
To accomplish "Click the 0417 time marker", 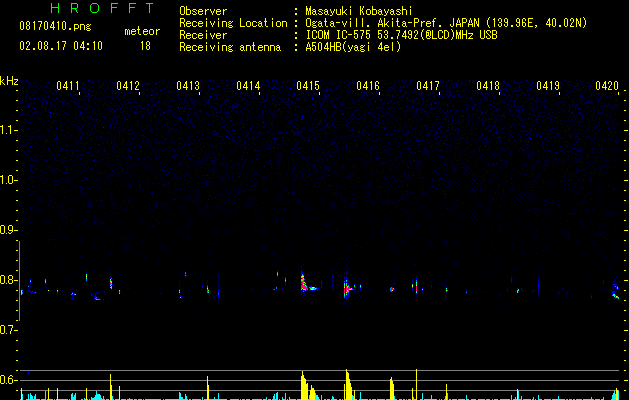I will point(428,86).
